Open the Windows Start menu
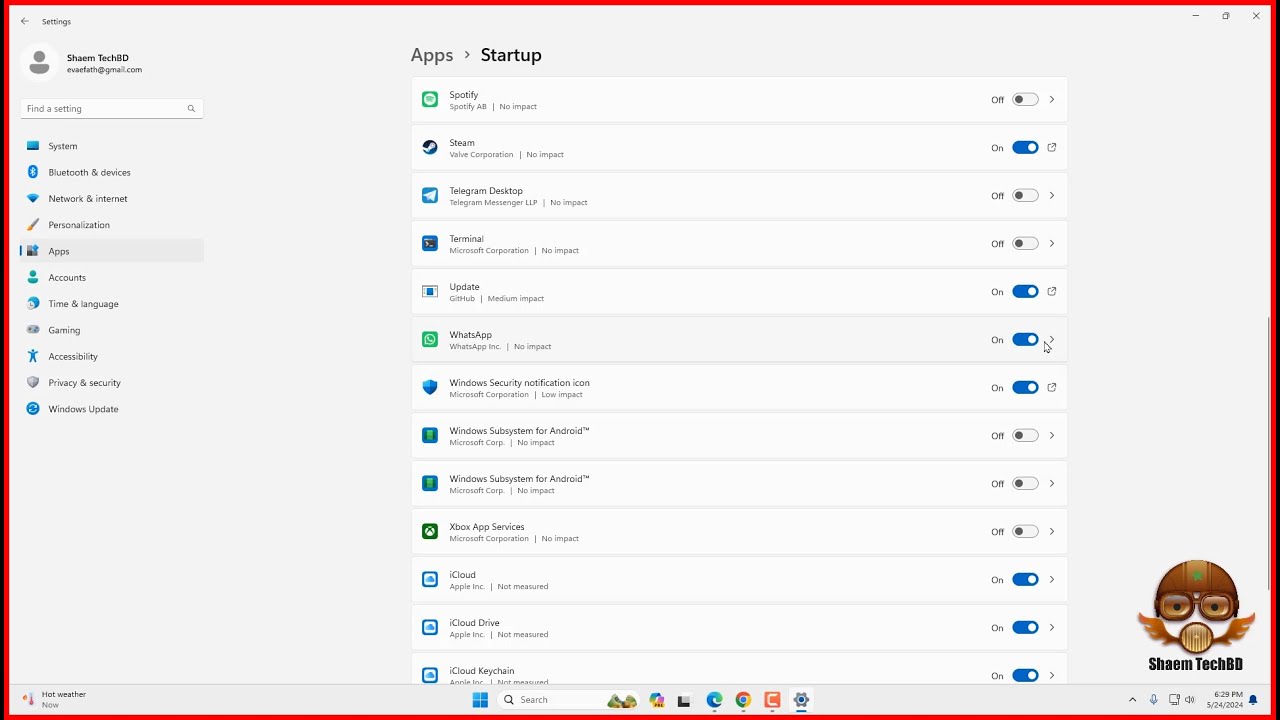Screen dimensions: 1280x720 pos(480,700)
